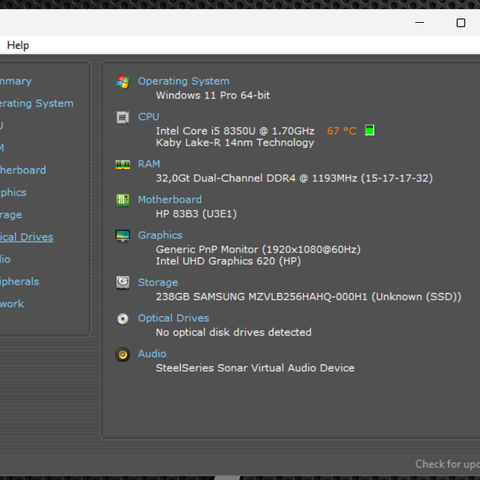Open the Optical Drives section heading
Screen dimensions: 480x480
173,318
